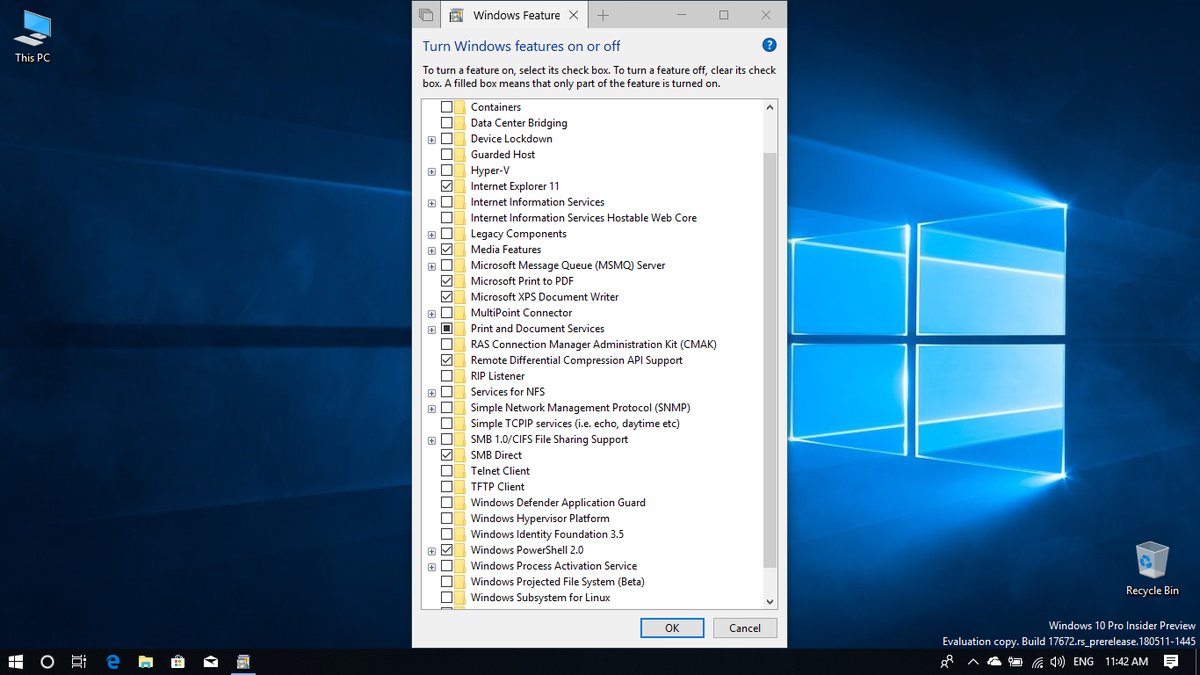Expand Print and Document Services
Image resolution: width=1200 pixels, height=675 pixels.
tap(431, 328)
